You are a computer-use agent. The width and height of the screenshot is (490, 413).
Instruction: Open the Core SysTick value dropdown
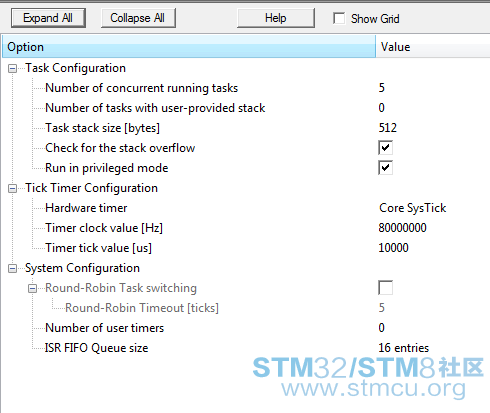(x=413, y=208)
